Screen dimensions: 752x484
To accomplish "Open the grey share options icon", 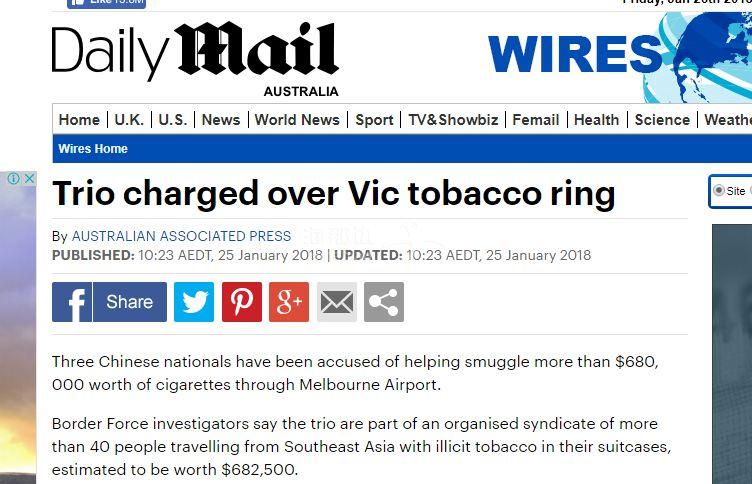I will pos(384,302).
